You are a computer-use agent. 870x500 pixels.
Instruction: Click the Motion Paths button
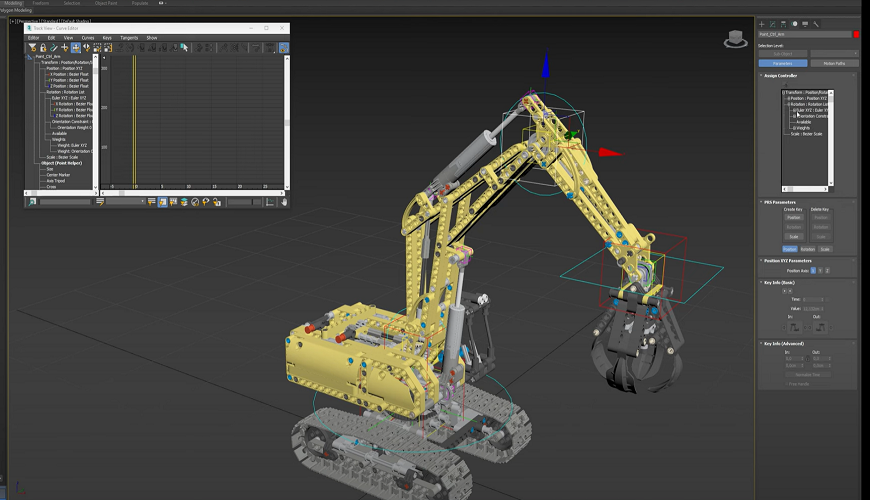coord(834,63)
